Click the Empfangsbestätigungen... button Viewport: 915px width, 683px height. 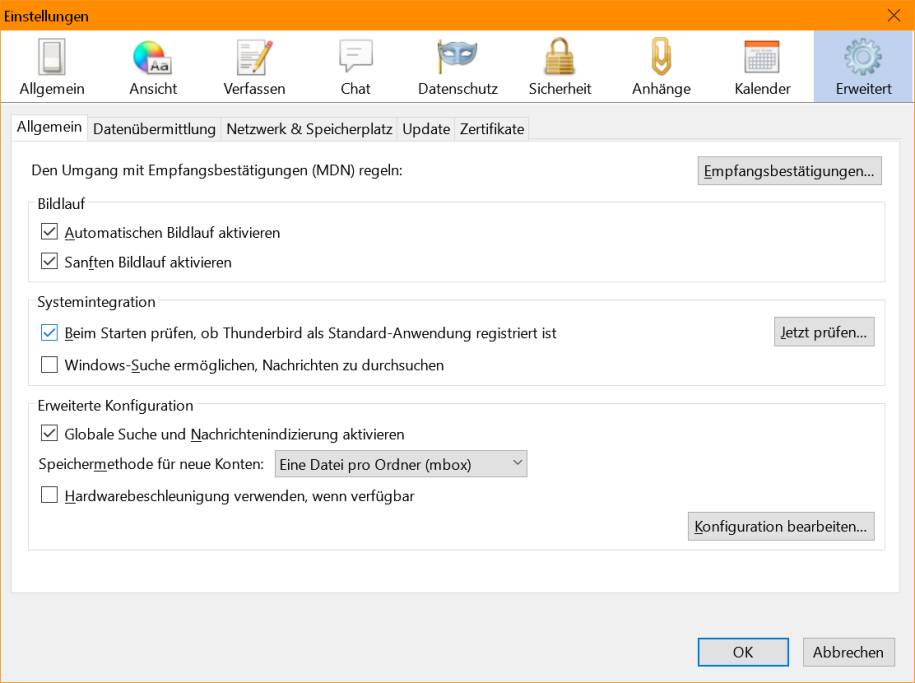click(789, 170)
